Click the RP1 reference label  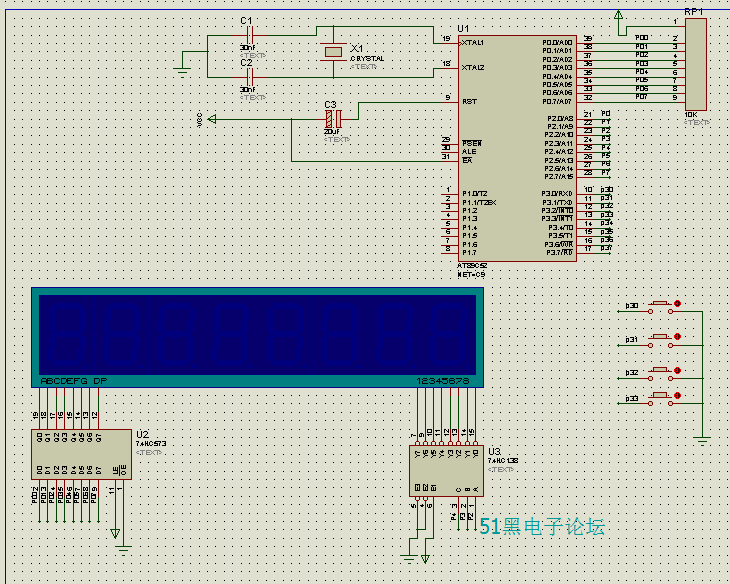pos(694,12)
